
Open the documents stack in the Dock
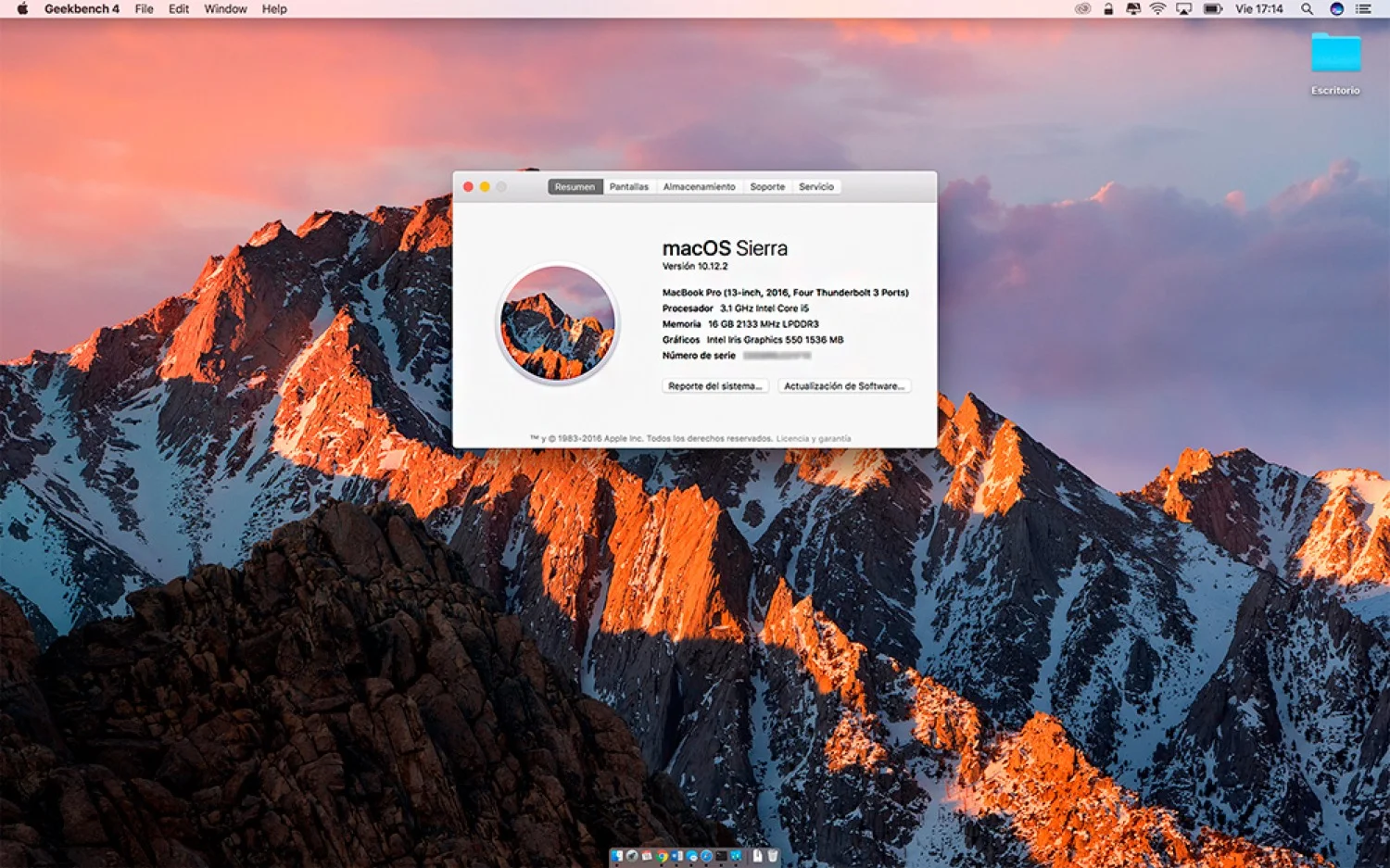pyautogui.click(x=757, y=856)
